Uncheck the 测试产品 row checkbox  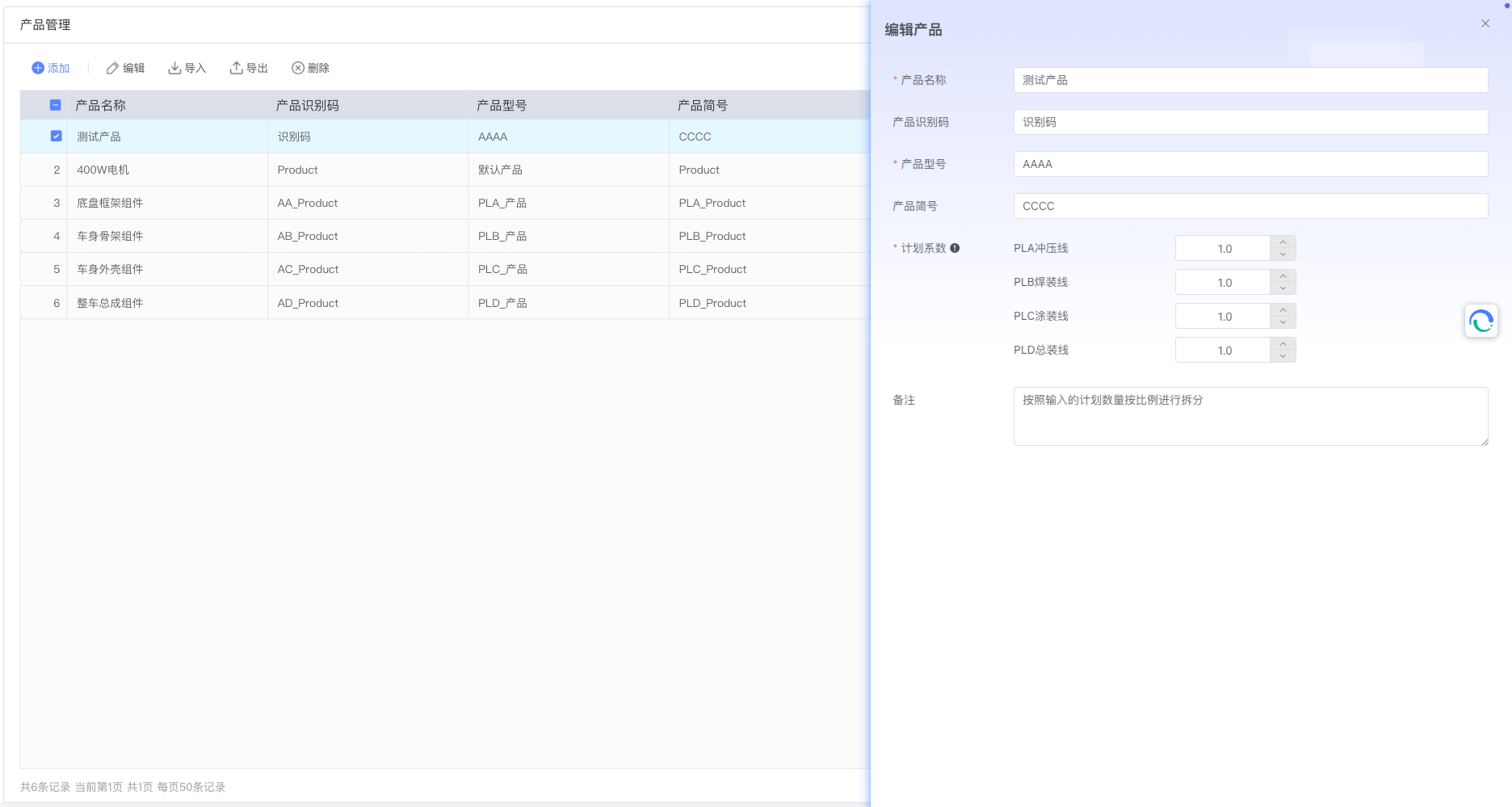pyautogui.click(x=56, y=137)
